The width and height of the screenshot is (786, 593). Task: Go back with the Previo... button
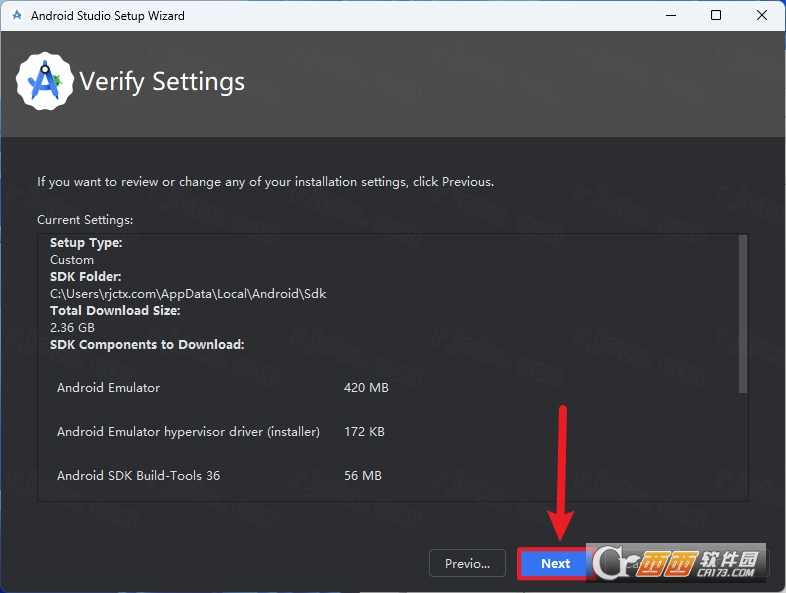tap(467, 563)
